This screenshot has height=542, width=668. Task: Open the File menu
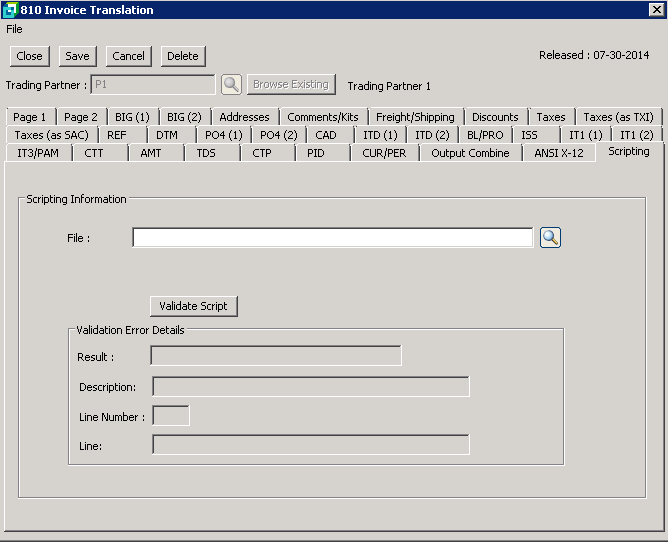click(x=14, y=29)
